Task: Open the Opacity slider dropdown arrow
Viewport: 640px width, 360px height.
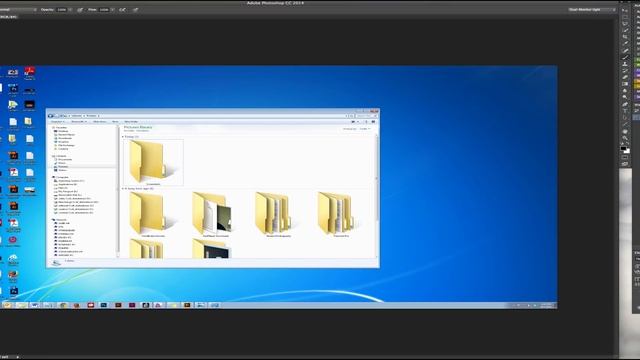Action: [70, 9]
